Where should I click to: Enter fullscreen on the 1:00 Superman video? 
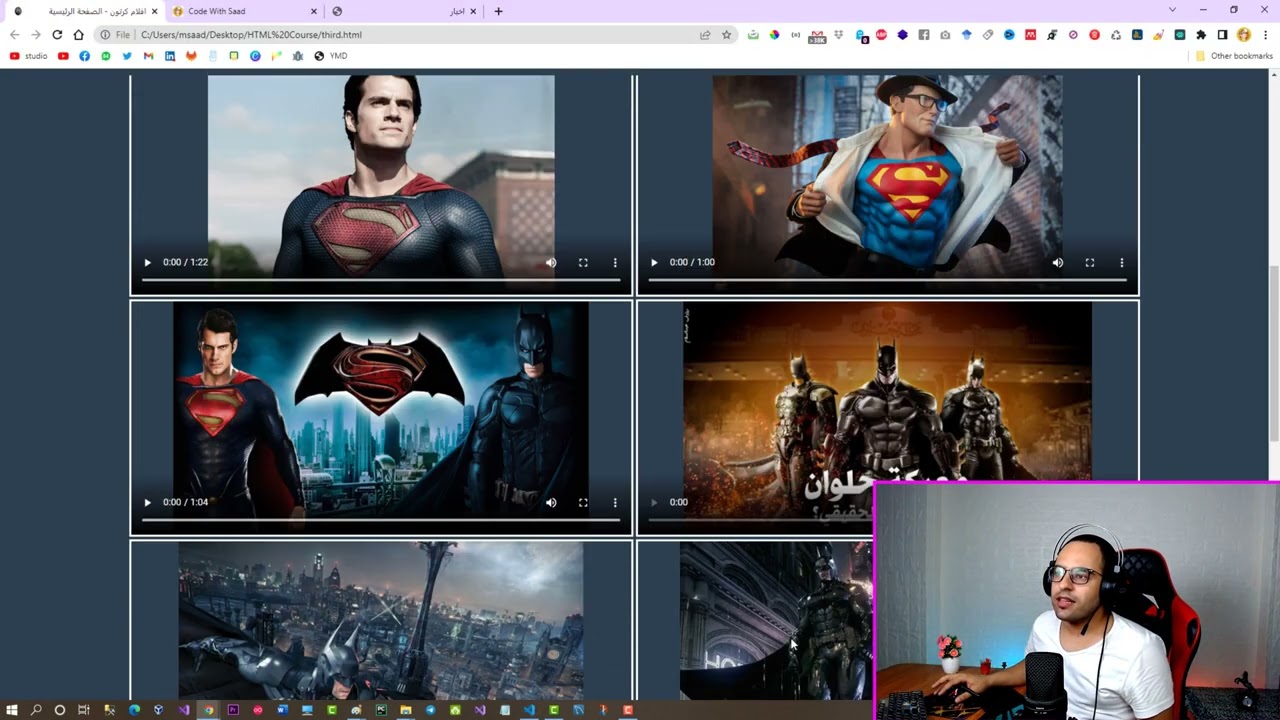coord(1090,262)
